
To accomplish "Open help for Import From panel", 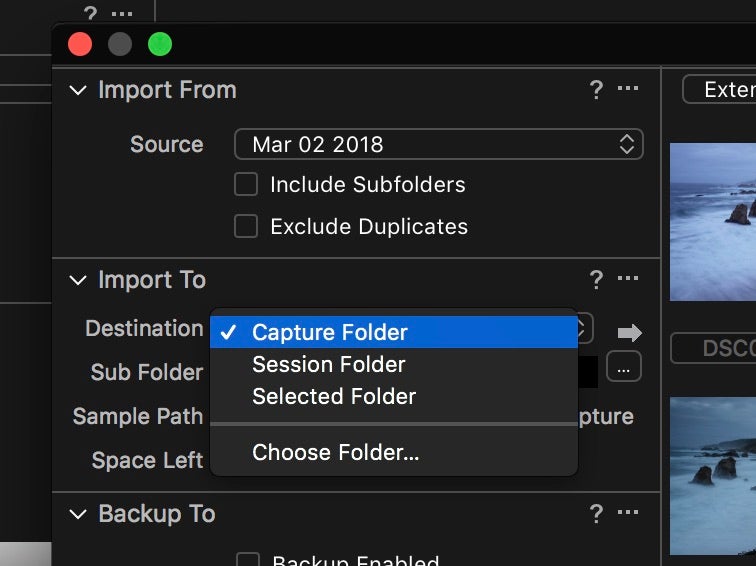I will point(596,90).
